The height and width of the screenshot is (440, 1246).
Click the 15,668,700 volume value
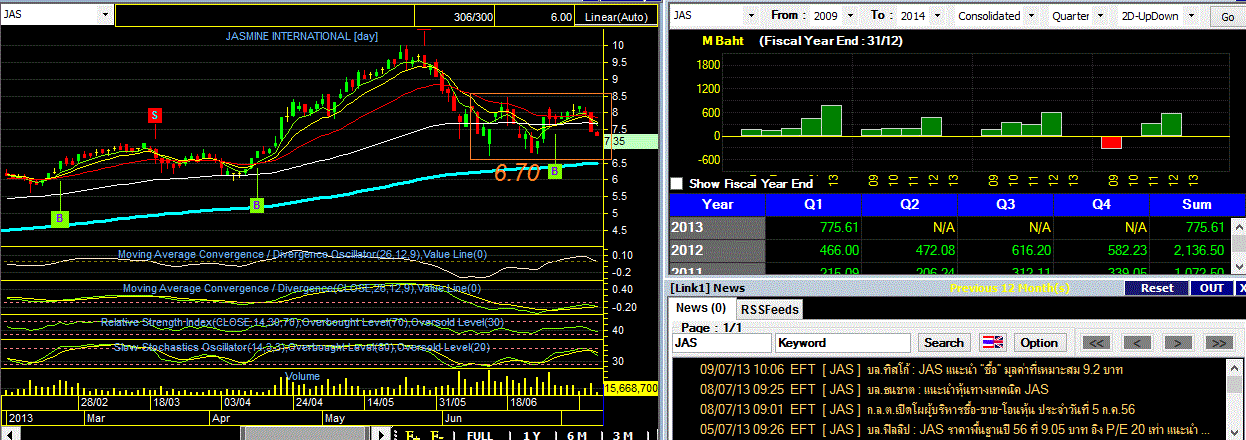pyautogui.click(x=632, y=388)
